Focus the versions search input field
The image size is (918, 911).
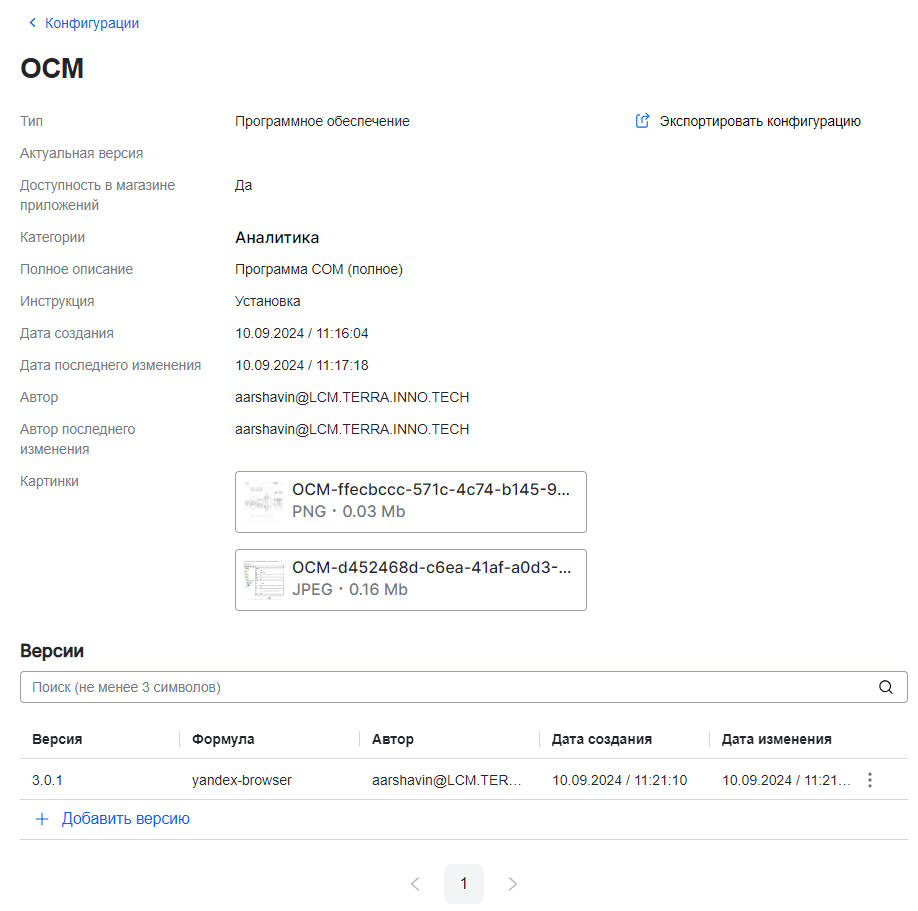[x=440, y=687]
